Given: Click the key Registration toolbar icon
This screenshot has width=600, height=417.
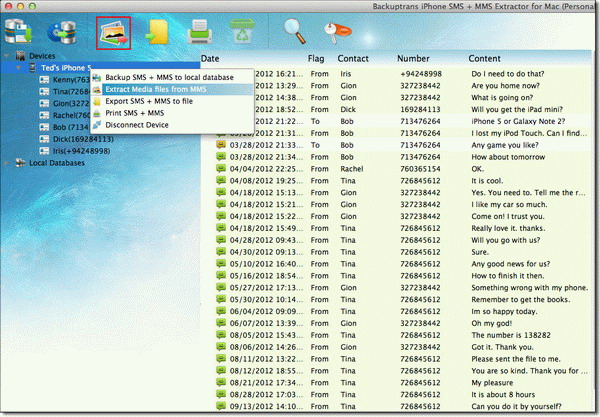Looking at the screenshot, I should tap(337, 32).
